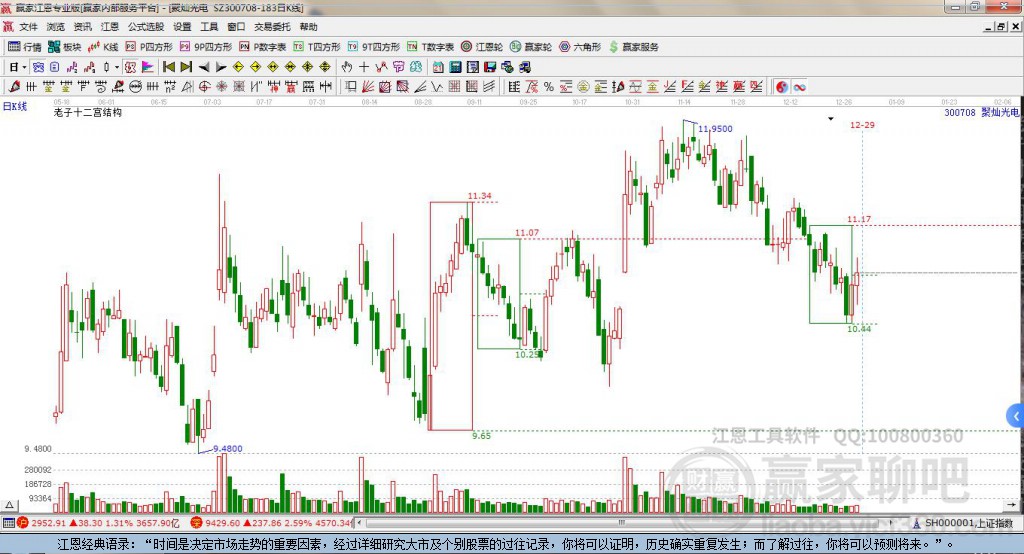This screenshot has height=554, width=1024.
Task: Click the small black dropdown arrow above chart
Action: (831, 119)
